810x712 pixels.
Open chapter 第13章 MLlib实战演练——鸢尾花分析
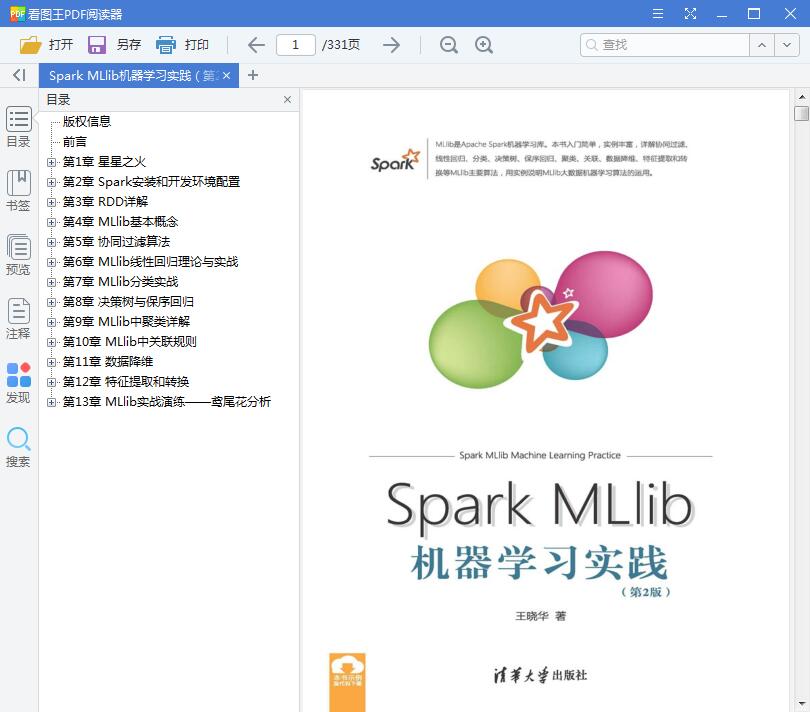coord(166,402)
